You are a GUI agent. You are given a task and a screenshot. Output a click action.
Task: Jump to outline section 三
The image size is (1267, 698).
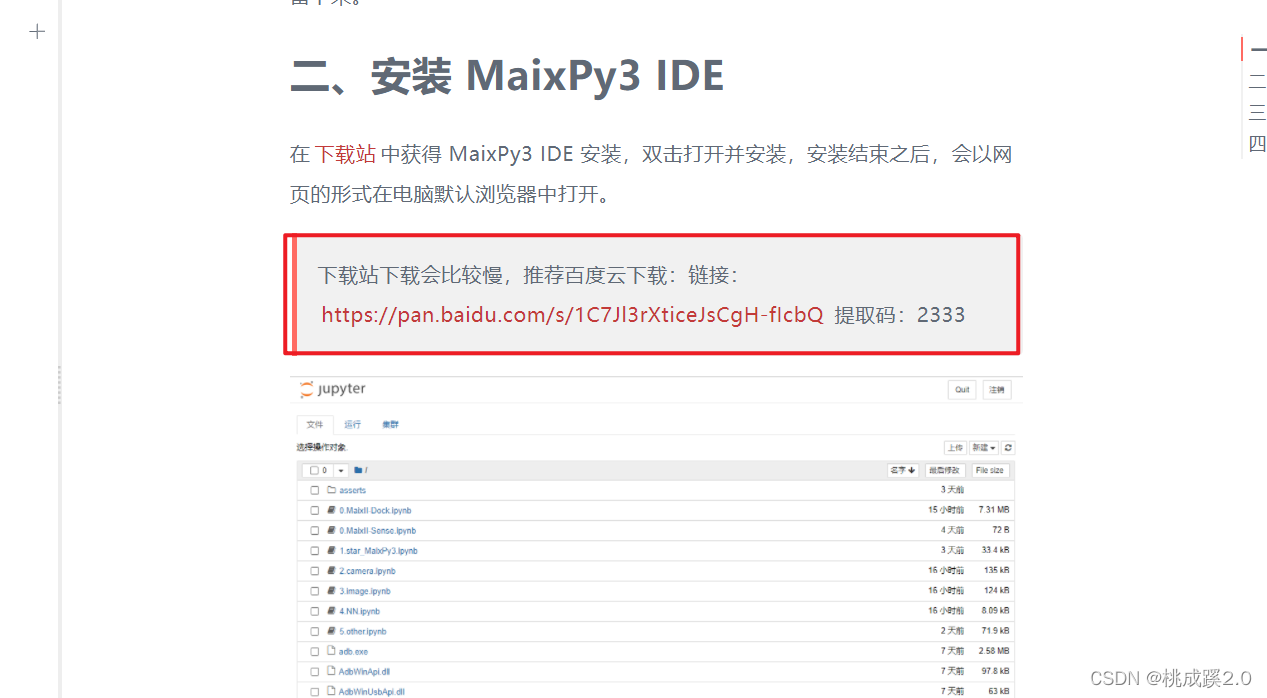[x=1257, y=112]
